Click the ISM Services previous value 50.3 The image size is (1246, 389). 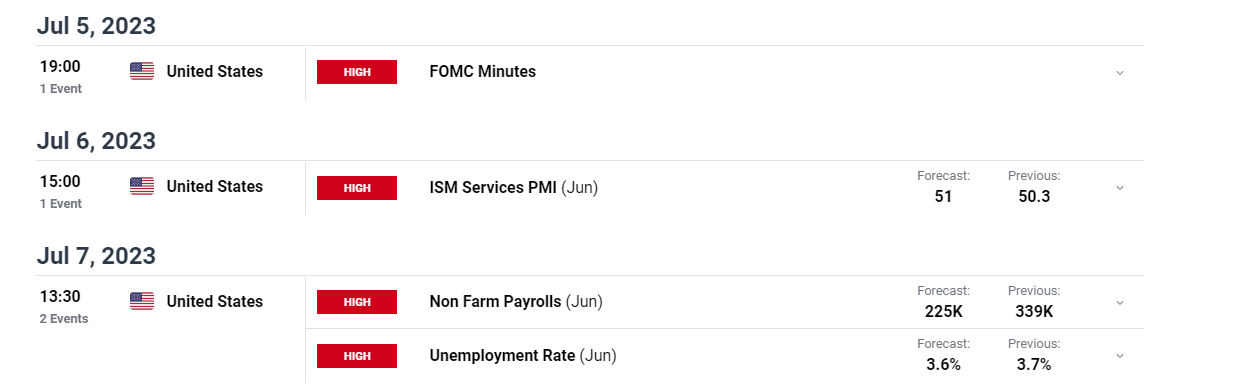click(x=1034, y=196)
